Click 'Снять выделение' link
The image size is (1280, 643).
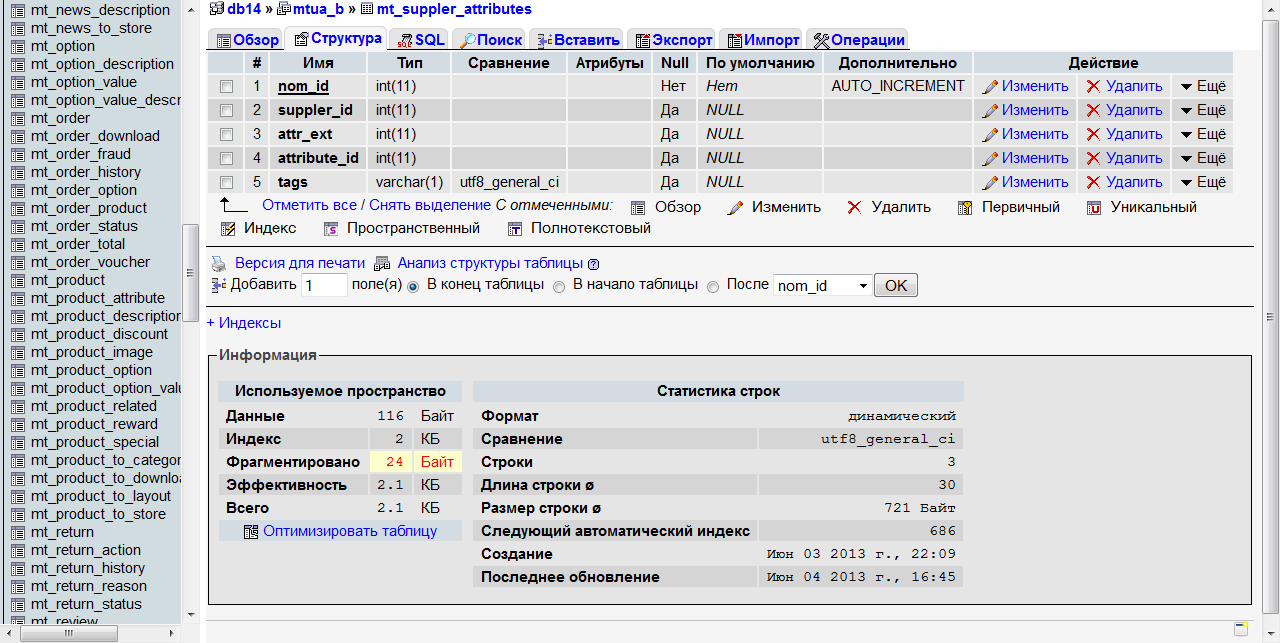tap(430, 205)
